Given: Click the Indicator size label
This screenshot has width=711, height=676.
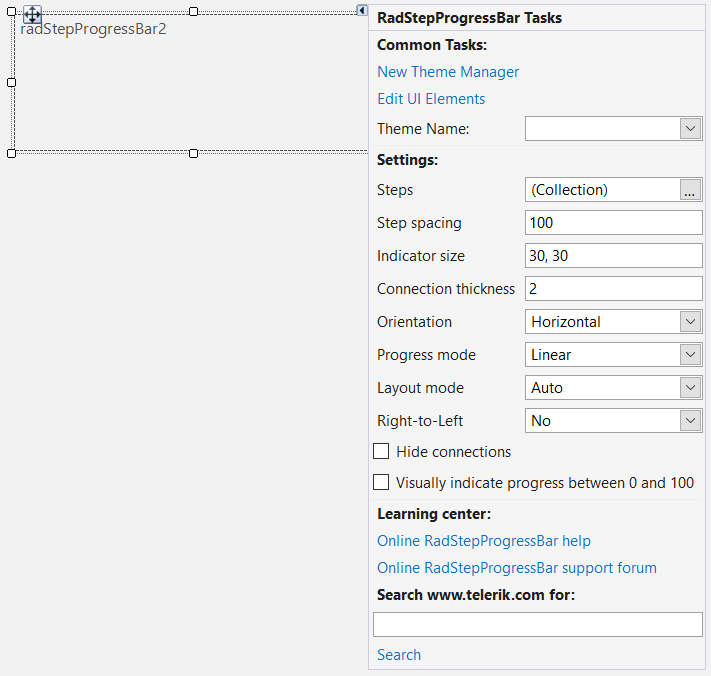Looking at the screenshot, I should click(x=421, y=256).
